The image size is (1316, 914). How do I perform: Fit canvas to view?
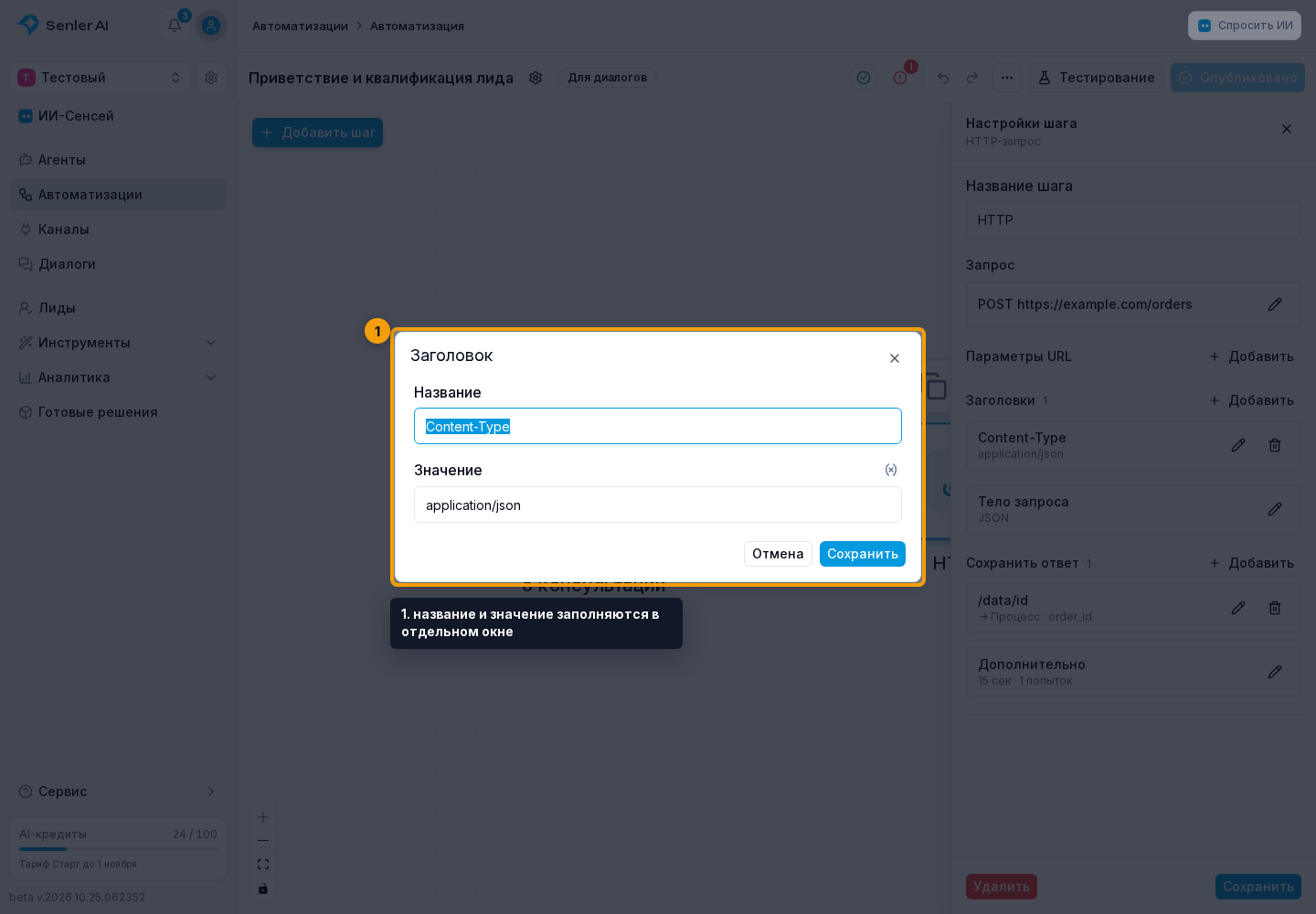click(x=263, y=865)
